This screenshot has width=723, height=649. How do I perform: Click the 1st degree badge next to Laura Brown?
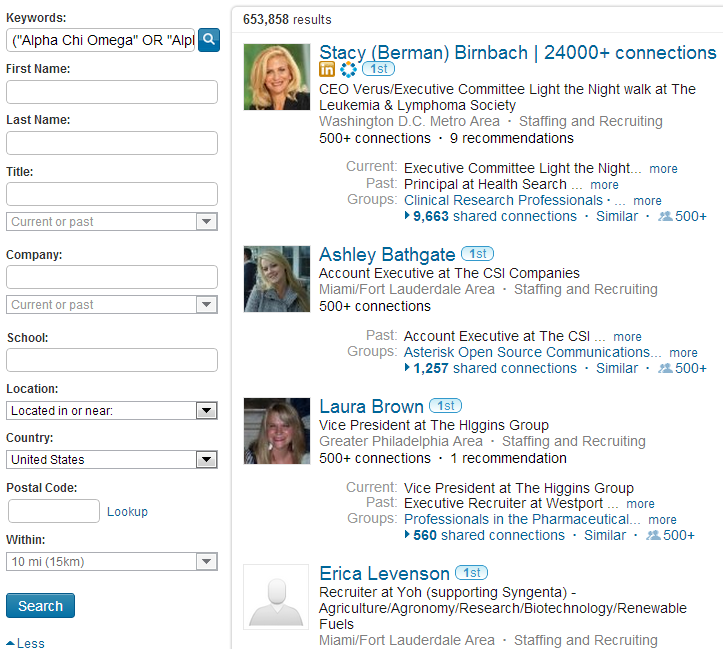(x=445, y=406)
